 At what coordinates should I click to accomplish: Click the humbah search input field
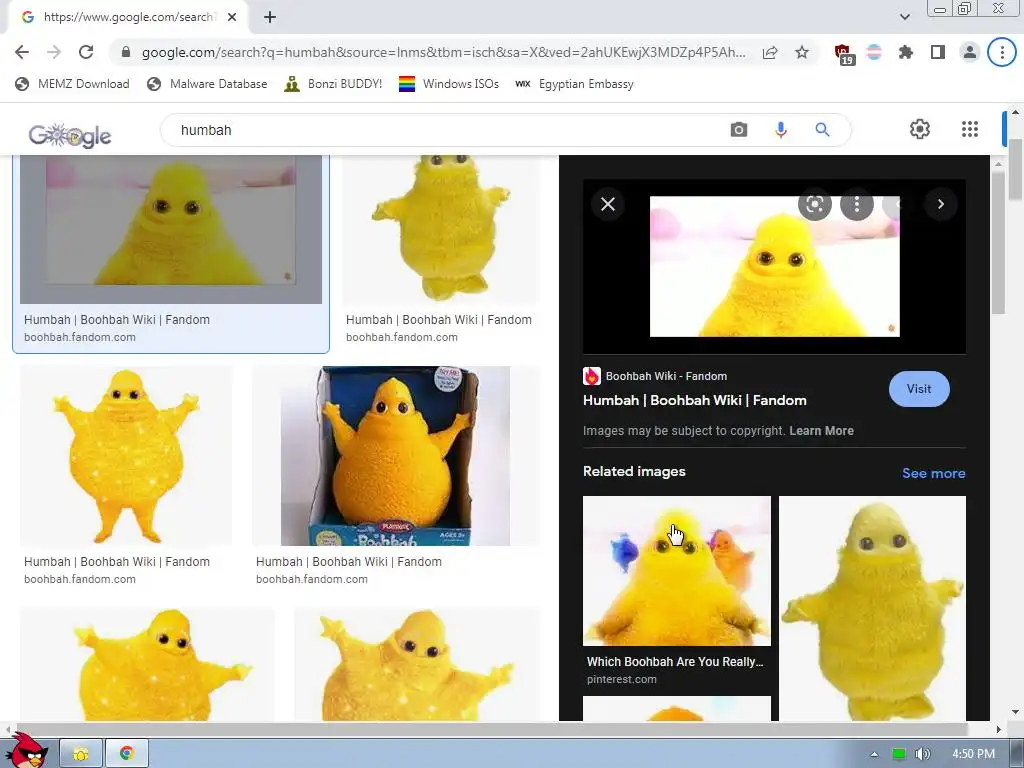pos(444,130)
